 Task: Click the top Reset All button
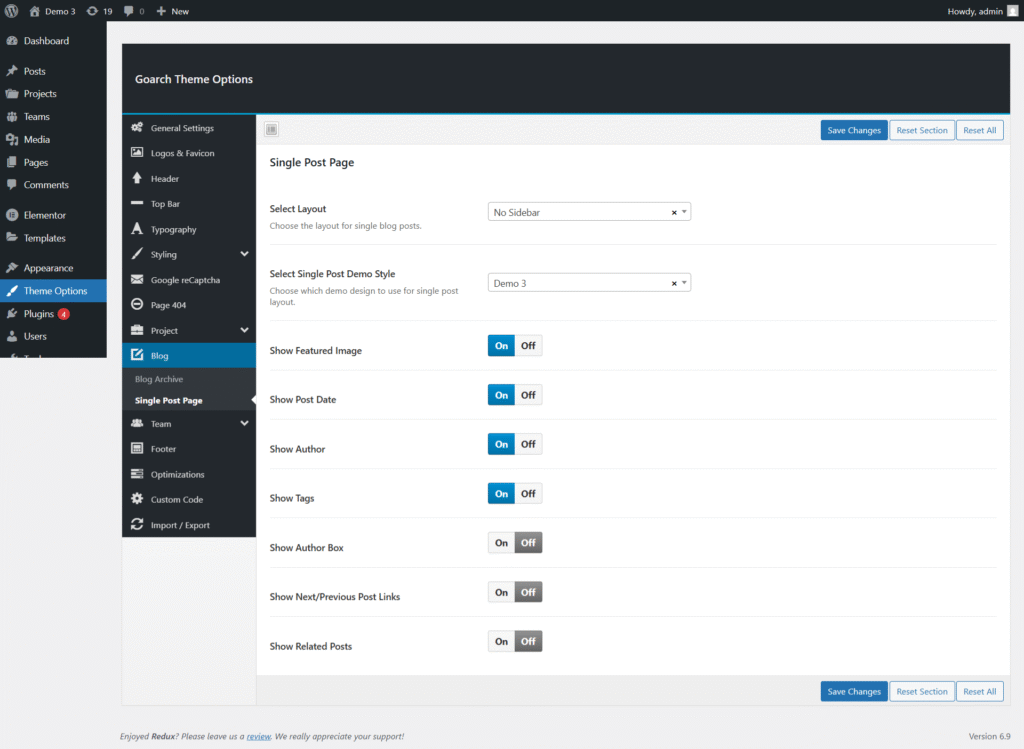pyautogui.click(x=980, y=130)
